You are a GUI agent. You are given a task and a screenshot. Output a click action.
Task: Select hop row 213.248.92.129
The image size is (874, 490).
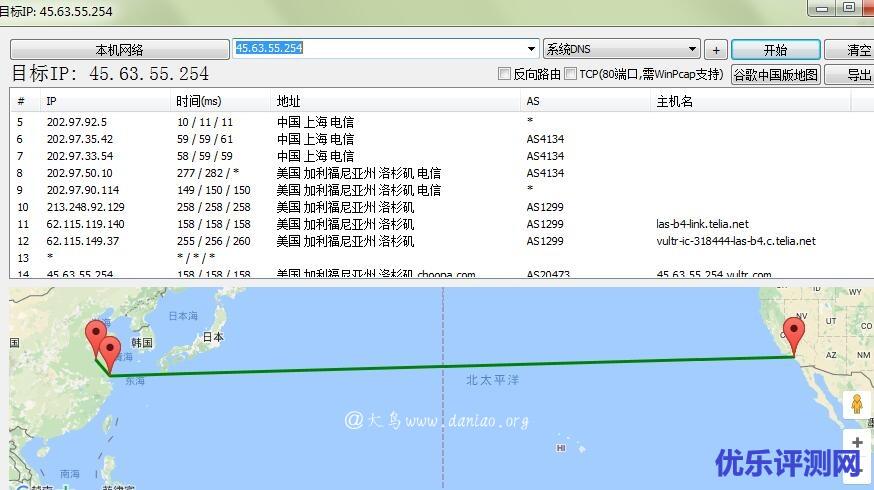(440, 207)
